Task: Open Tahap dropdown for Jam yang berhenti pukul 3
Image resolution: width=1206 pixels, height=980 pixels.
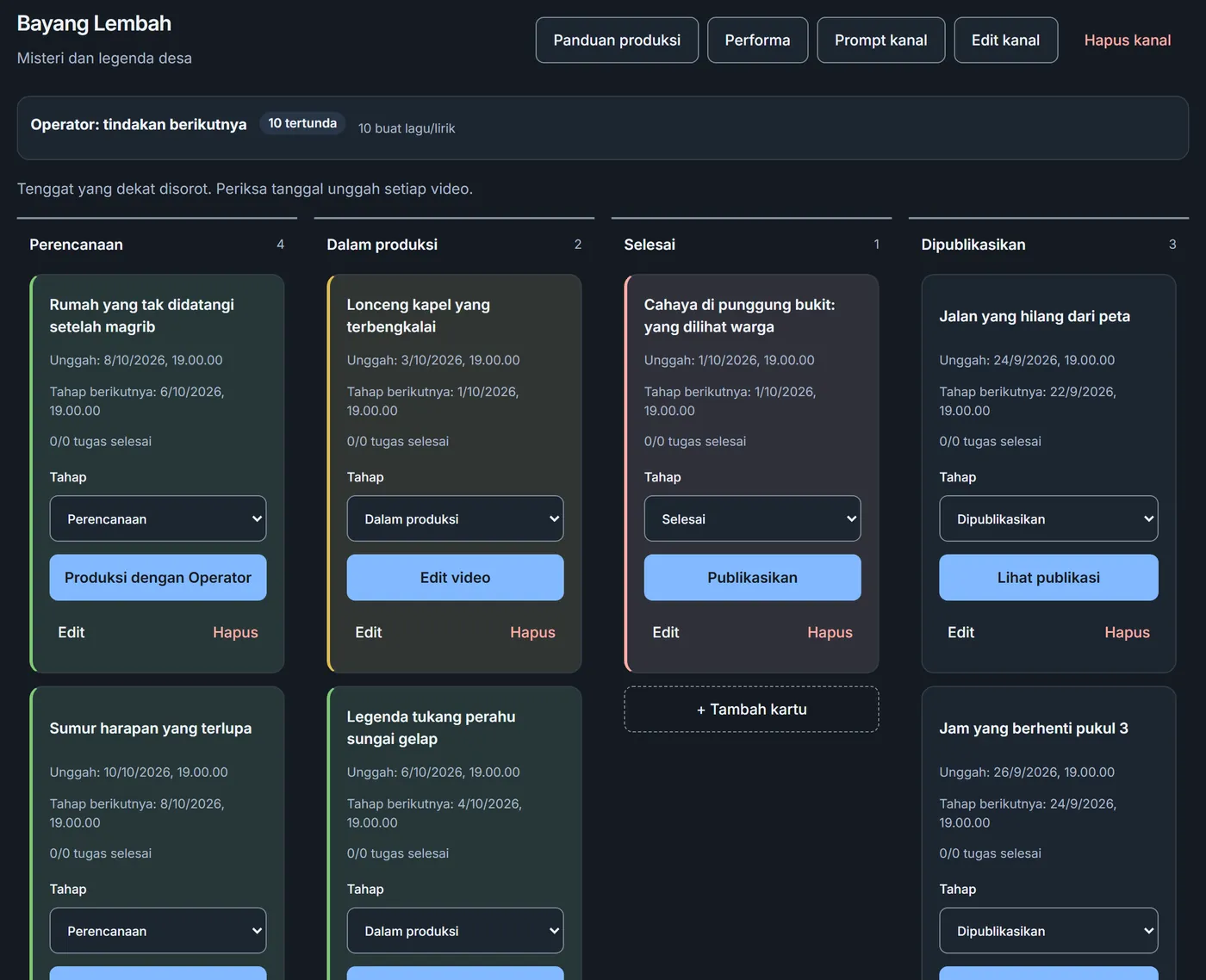Action: click(x=1048, y=931)
